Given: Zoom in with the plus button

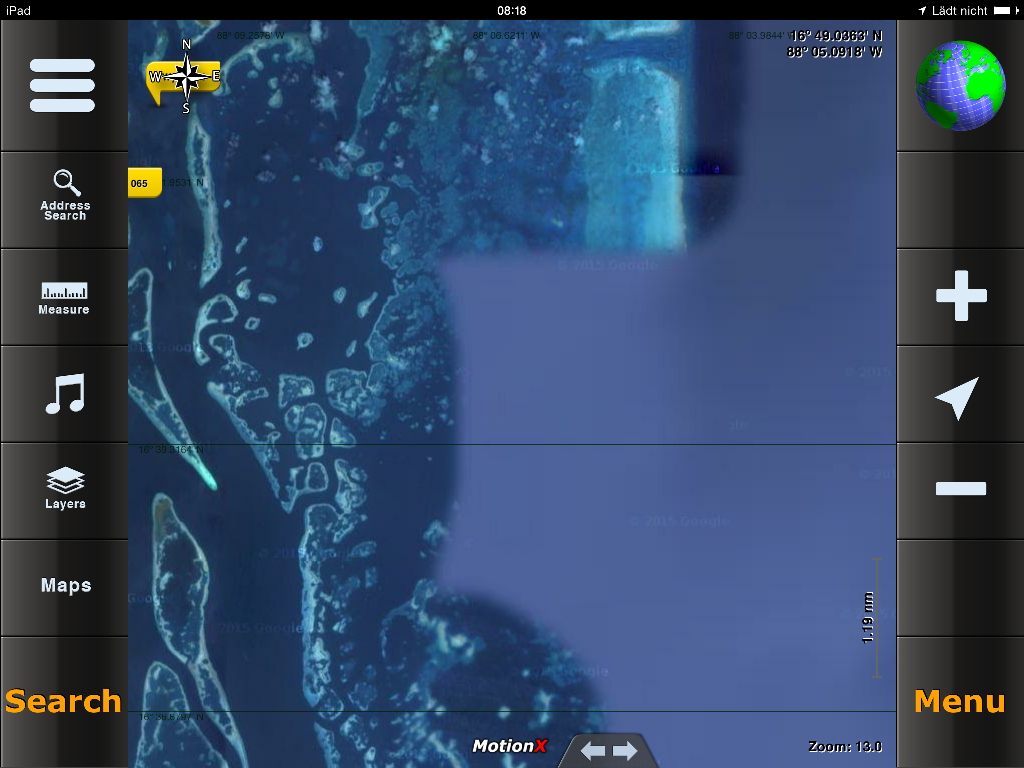Looking at the screenshot, I should coord(960,296).
